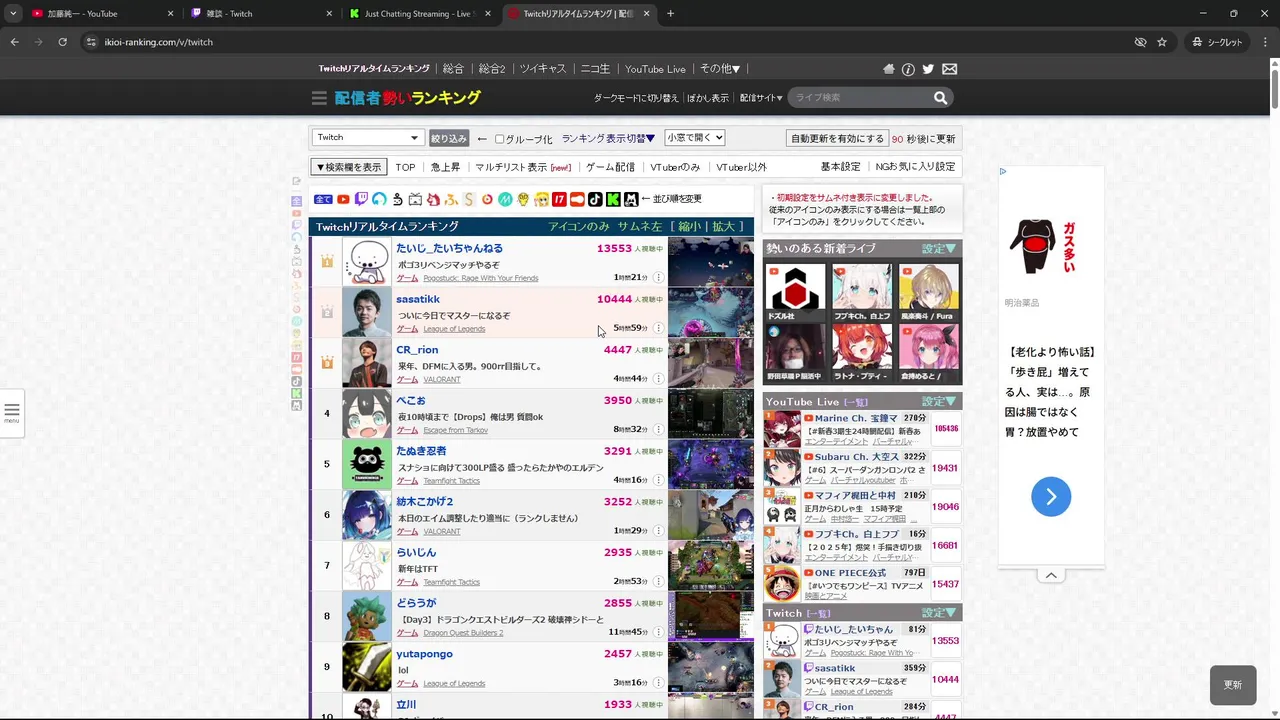Select the 急上昇 tab

coord(445,167)
